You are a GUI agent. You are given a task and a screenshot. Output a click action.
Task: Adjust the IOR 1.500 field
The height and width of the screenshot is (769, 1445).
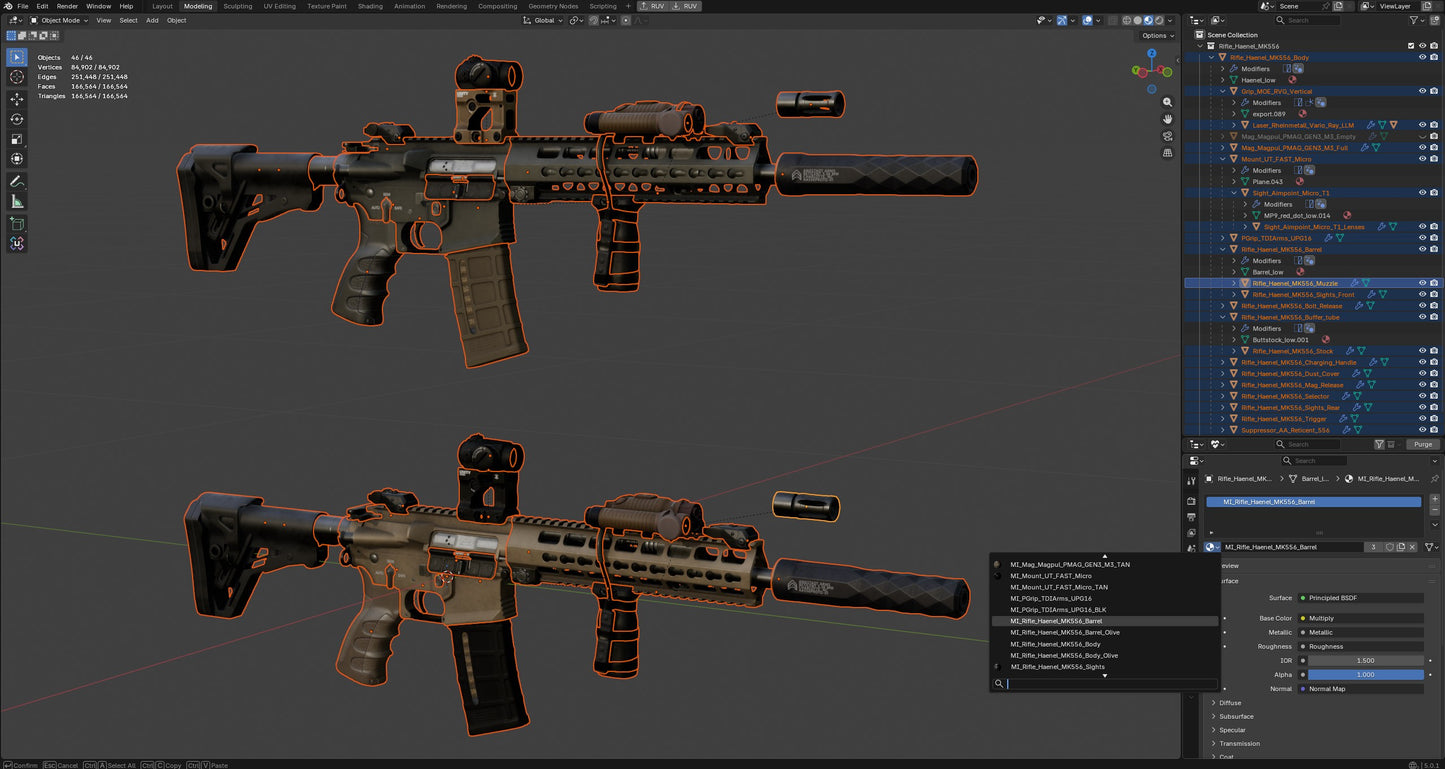point(1366,660)
